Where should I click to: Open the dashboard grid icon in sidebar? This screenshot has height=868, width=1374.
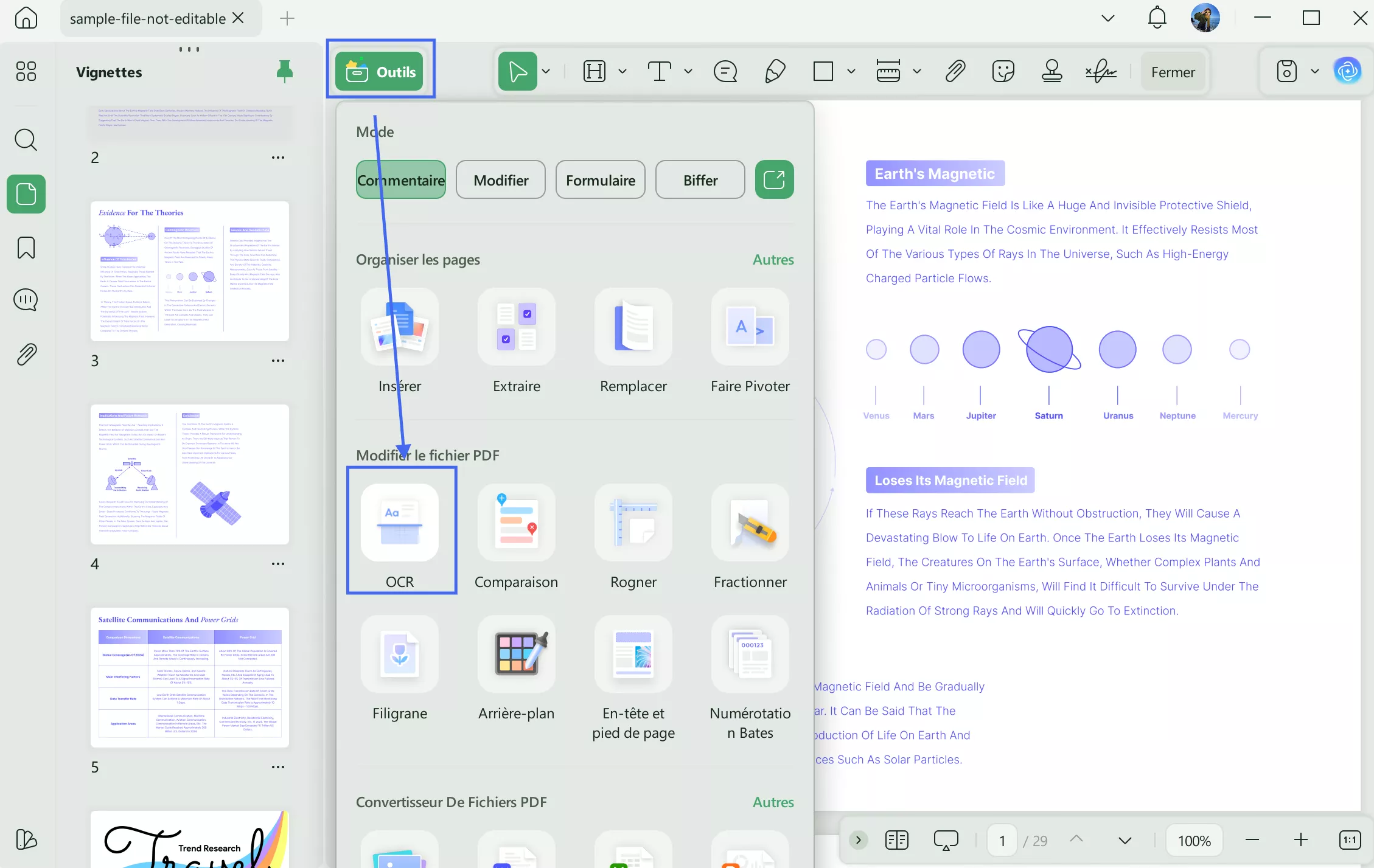click(26, 71)
